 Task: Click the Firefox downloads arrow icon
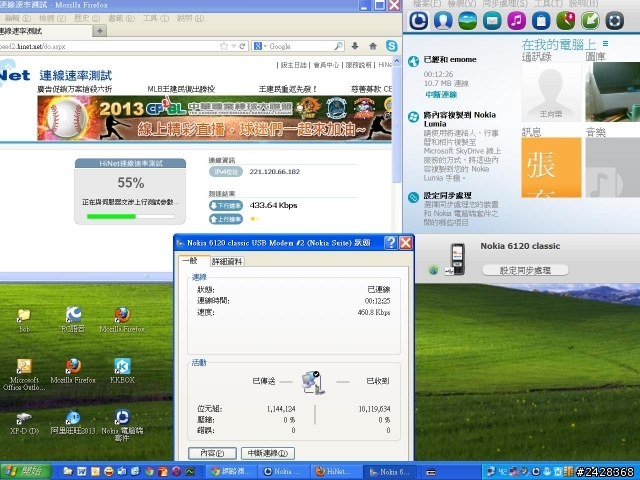(x=355, y=46)
